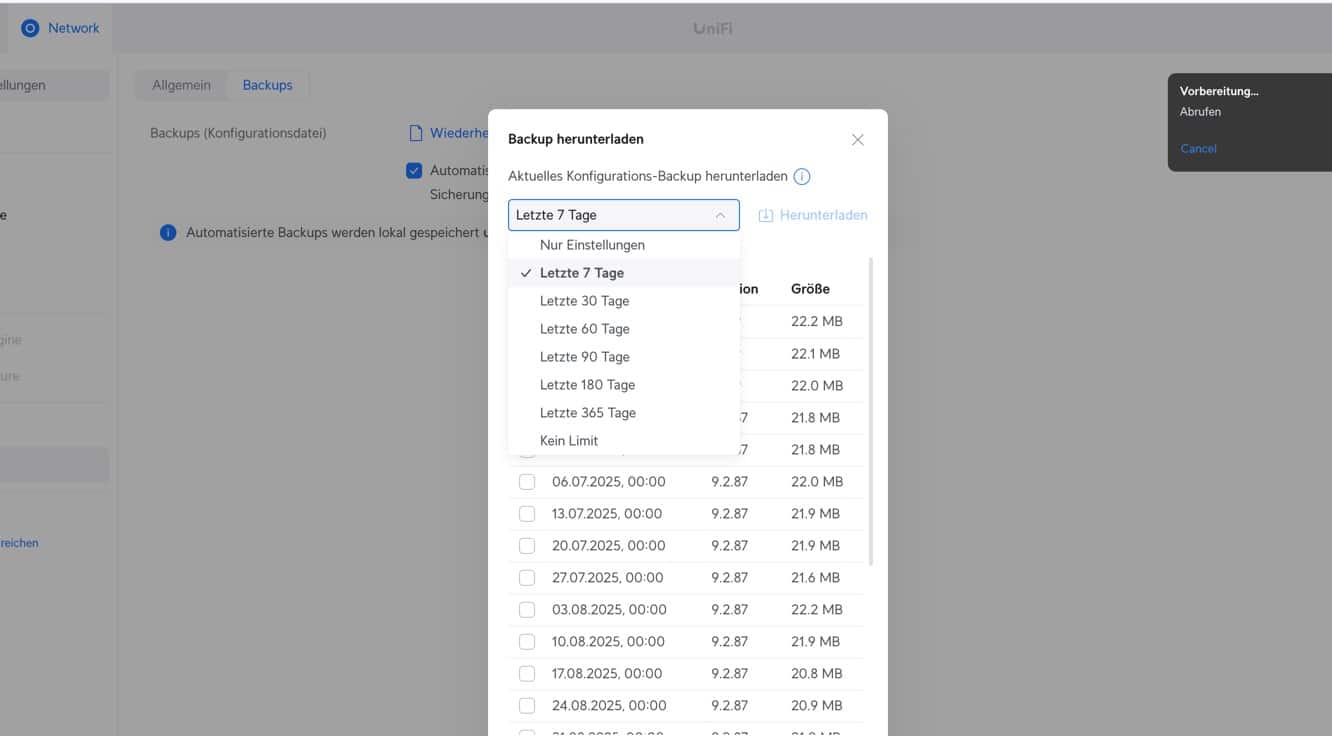Screen dimensions: 1332x736
Task: Open the Backups tab
Action: point(267,86)
